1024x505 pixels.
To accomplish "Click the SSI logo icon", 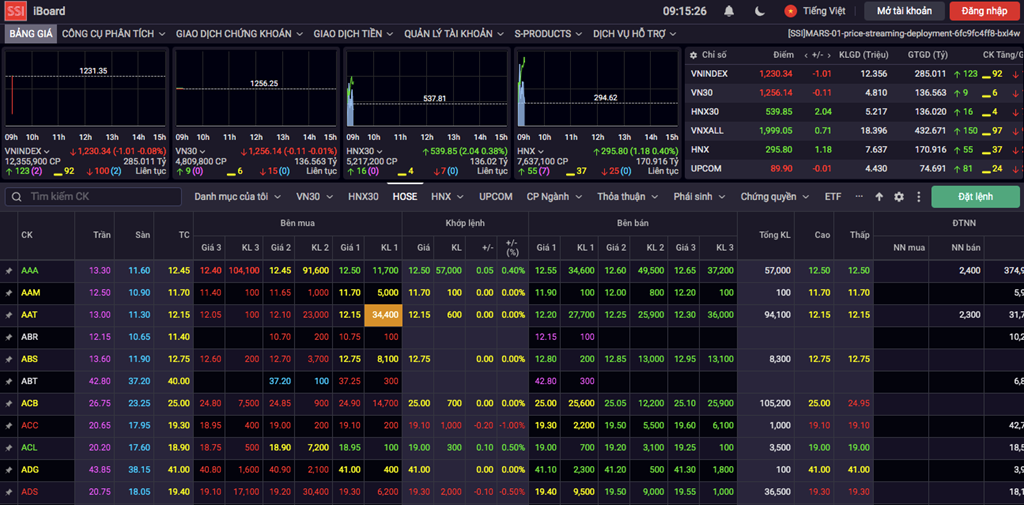I will pyautogui.click(x=16, y=11).
